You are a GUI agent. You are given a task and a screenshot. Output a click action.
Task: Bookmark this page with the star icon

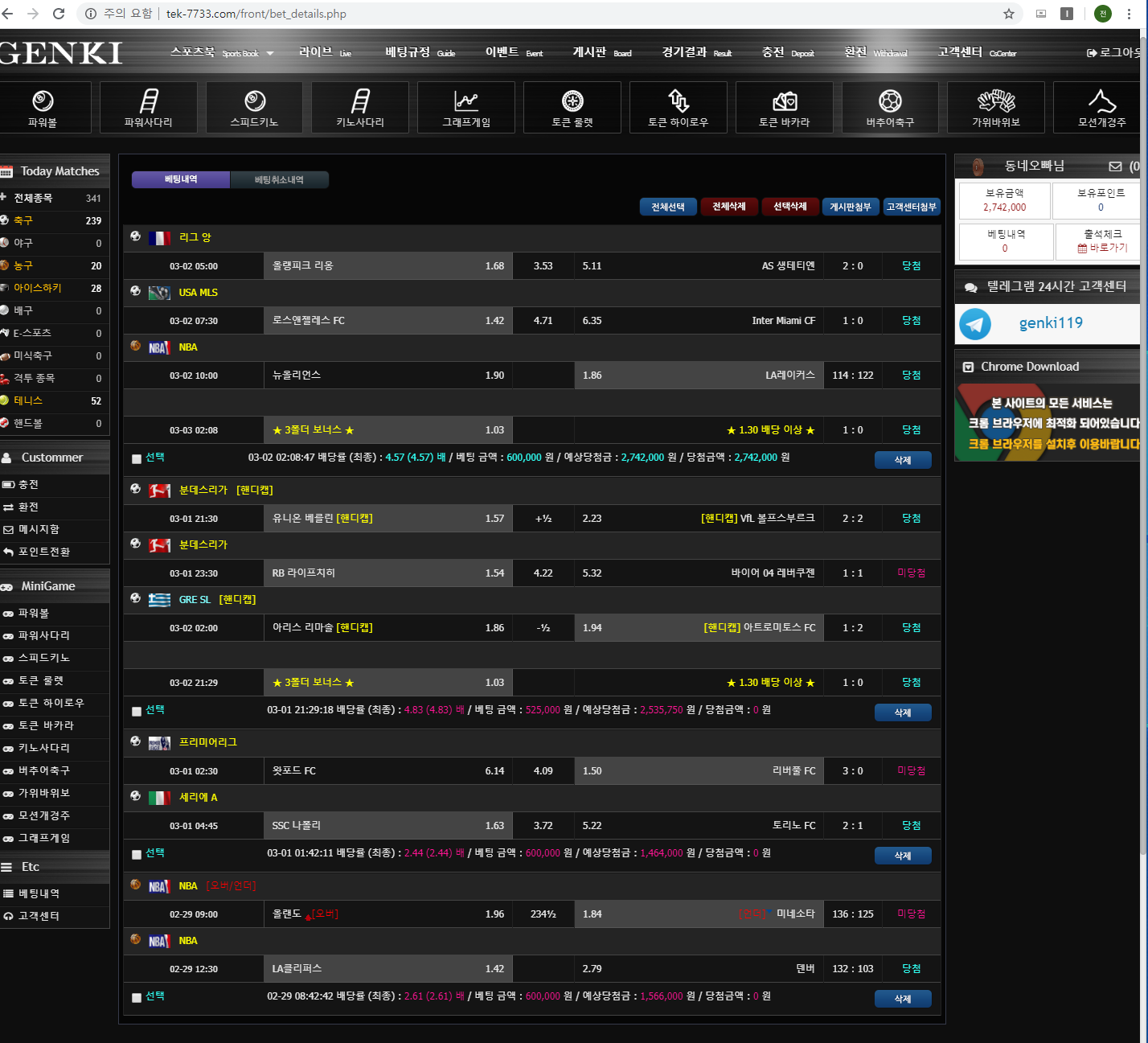(1009, 14)
